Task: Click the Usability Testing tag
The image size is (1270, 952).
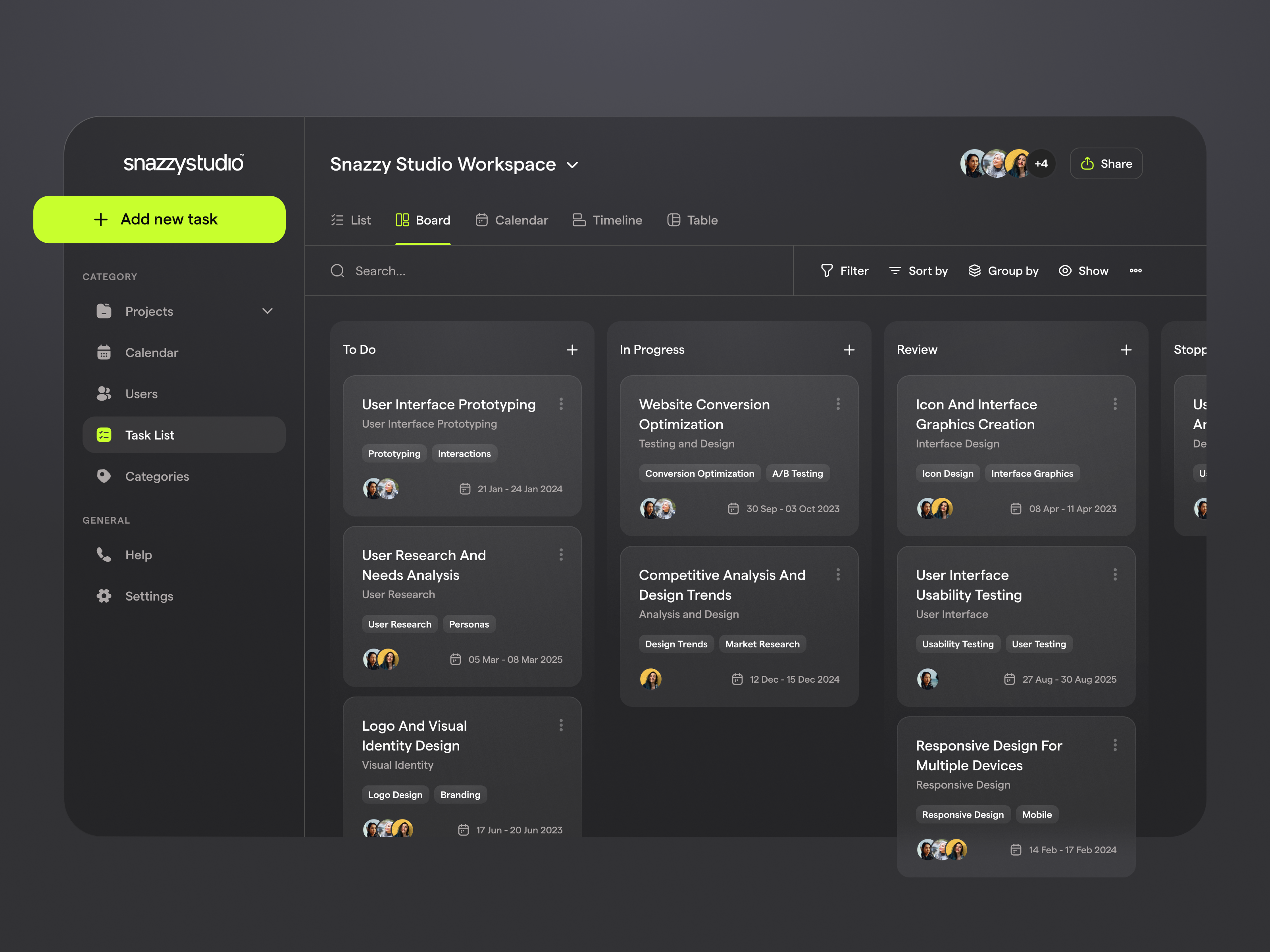Action: [958, 644]
